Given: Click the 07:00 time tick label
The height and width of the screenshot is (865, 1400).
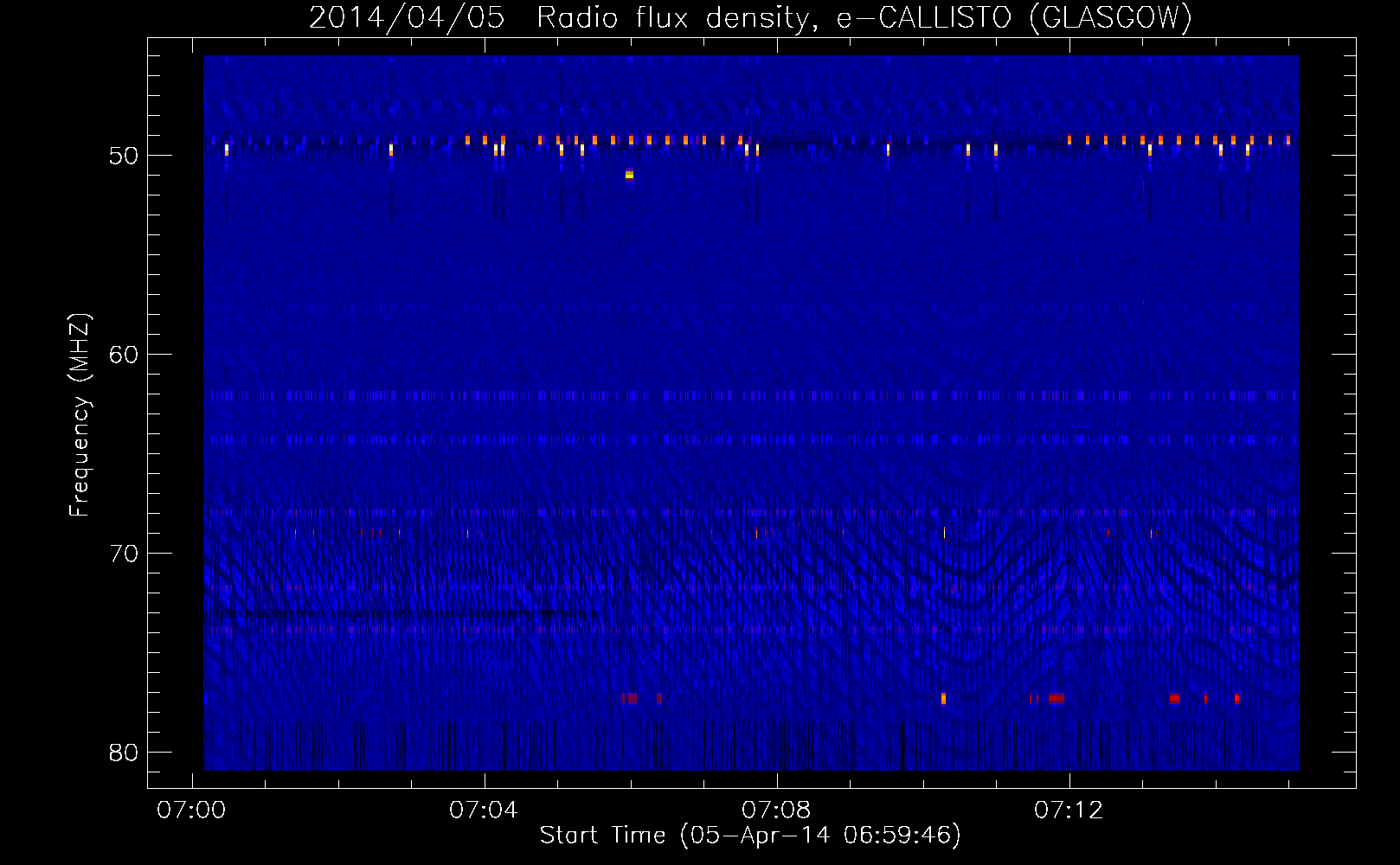Looking at the screenshot, I should pyautogui.click(x=191, y=810).
